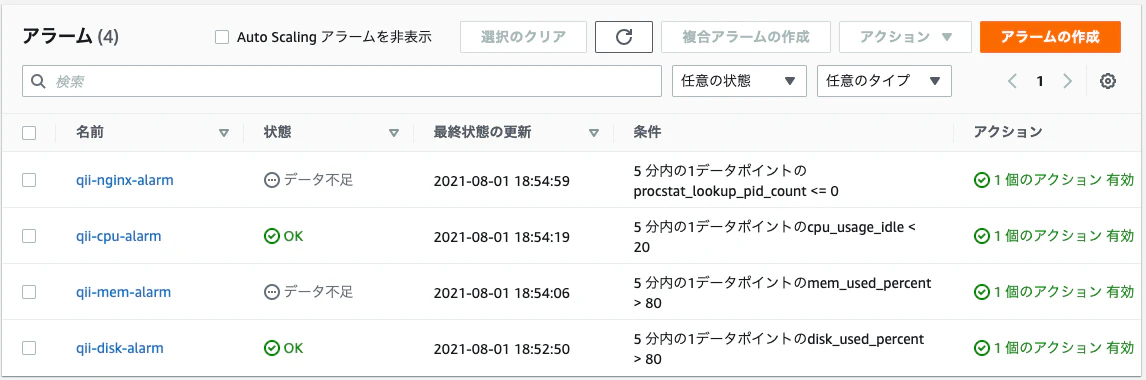Image resolution: width=1146 pixels, height=380 pixels.
Task: Click the アラーム (4) heading
Action: [x=70, y=37]
